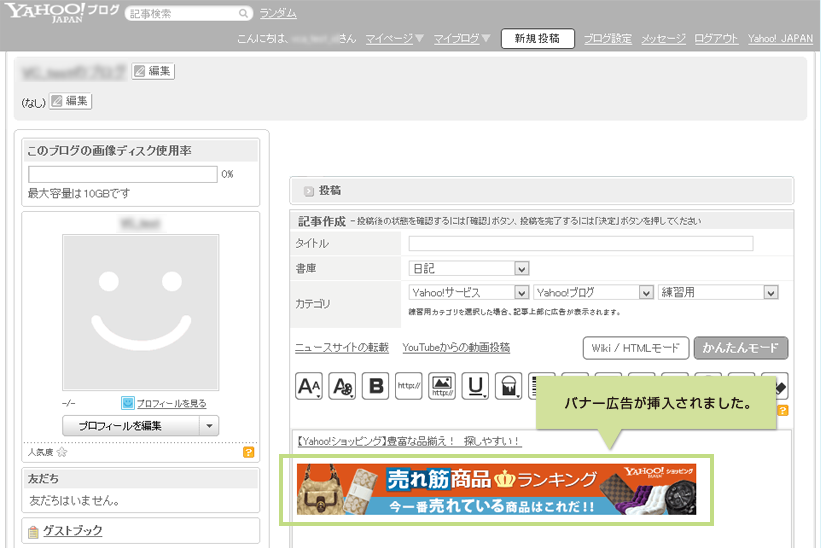Image resolution: width=821 pixels, height=548 pixels.
Task: Click the 最大容量は10GBです text
Action: (x=79, y=194)
